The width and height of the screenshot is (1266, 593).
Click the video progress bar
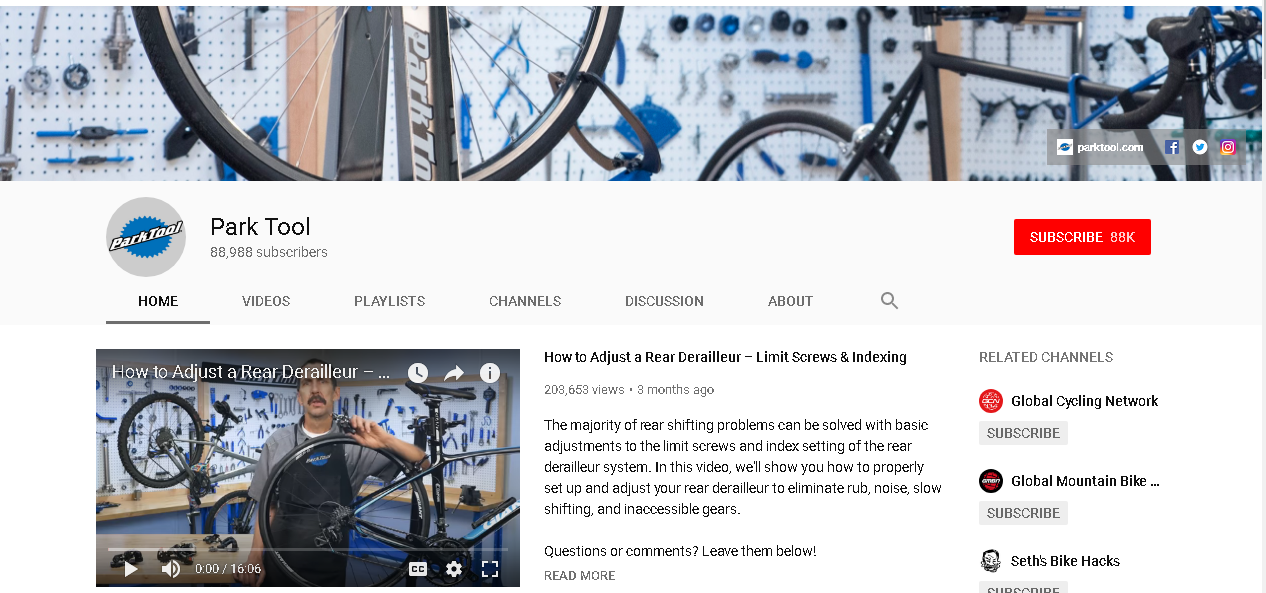click(x=308, y=549)
